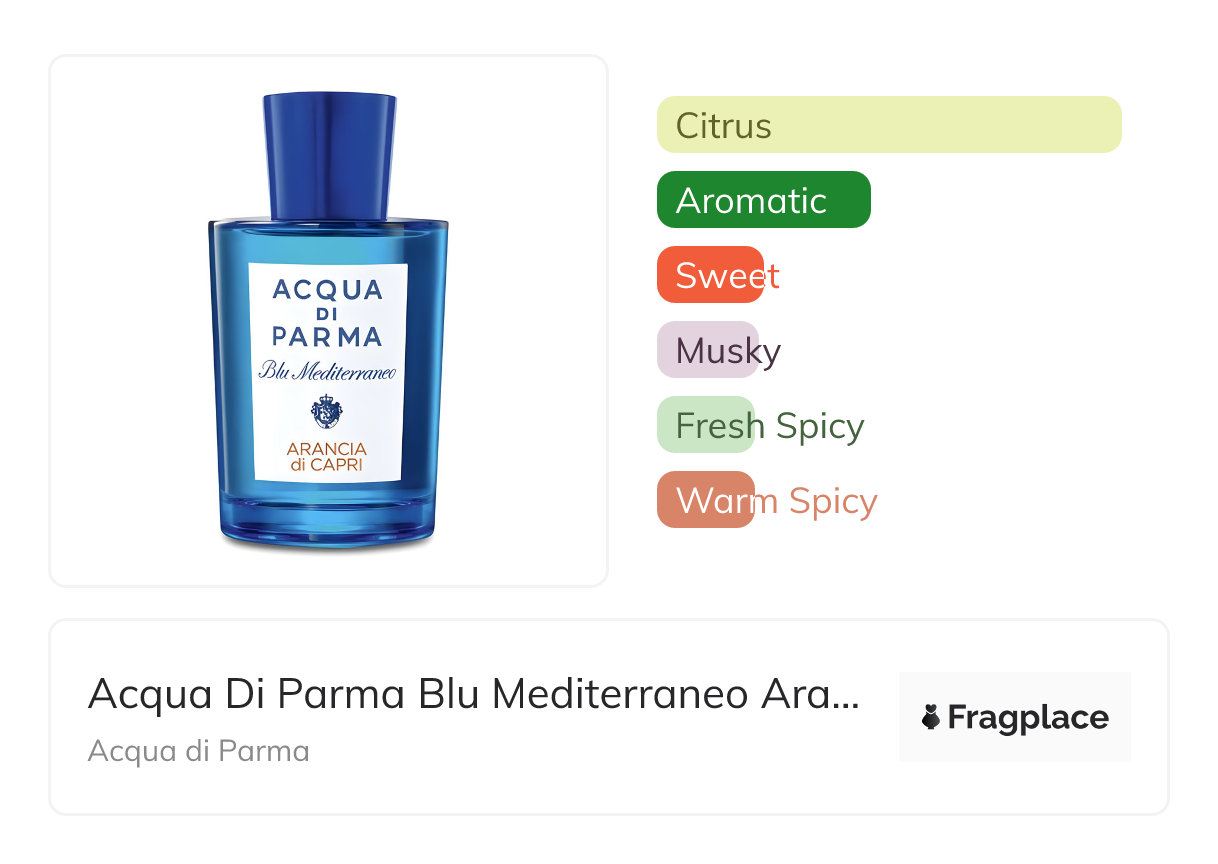Click the Fragplace logo icon
Screen dimensions: 1218x864
point(931,717)
